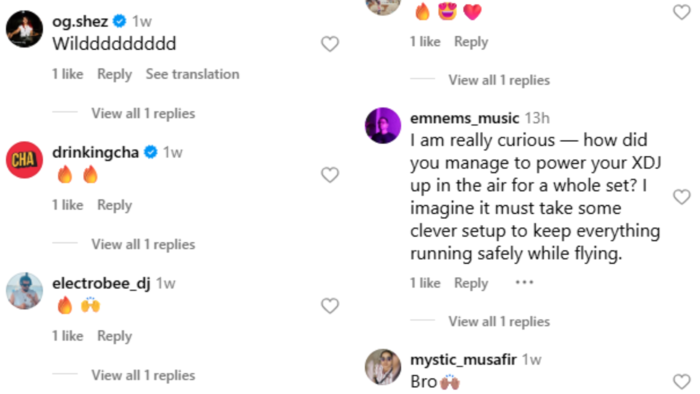Screen dimensions: 700x394
Task: Open electrobee_dj profile avatar
Action: pos(25,290)
